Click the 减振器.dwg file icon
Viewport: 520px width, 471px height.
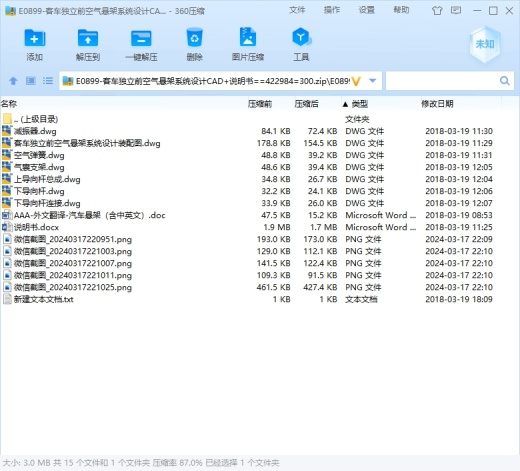click(7, 131)
